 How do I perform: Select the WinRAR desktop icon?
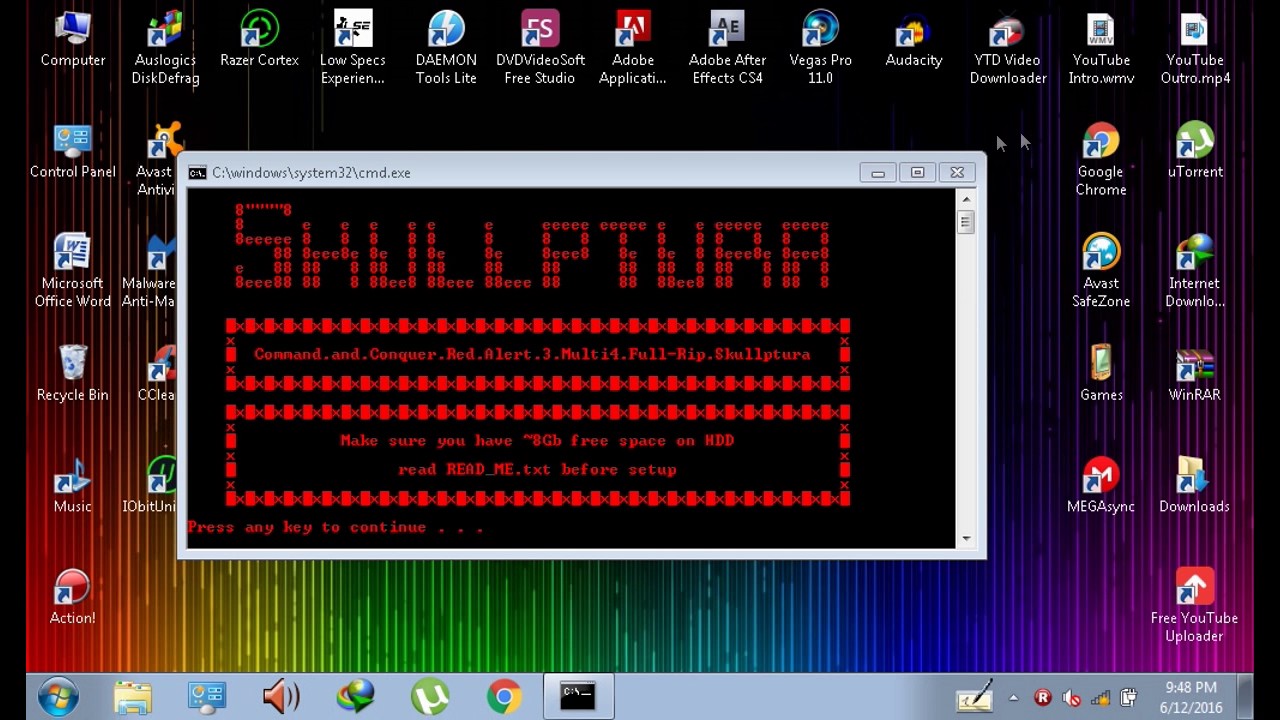pos(1195,374)
